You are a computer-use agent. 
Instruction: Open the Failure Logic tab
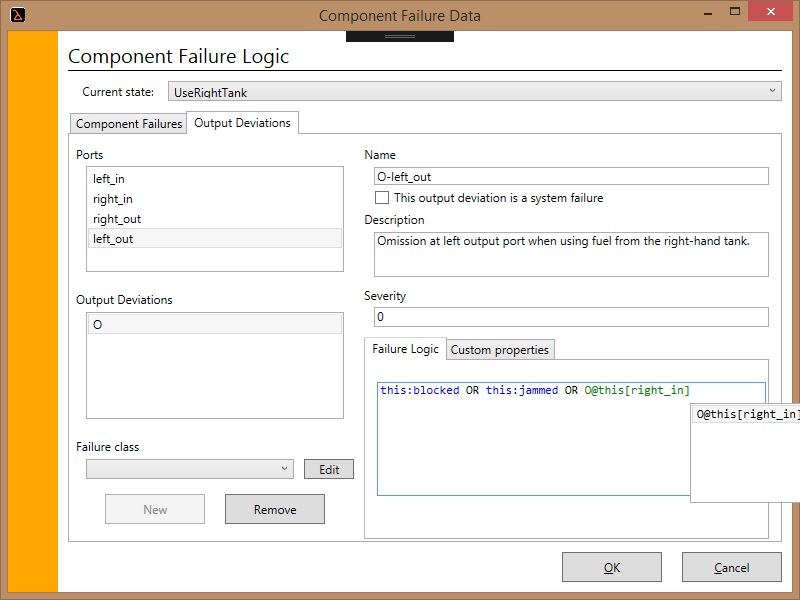coord(405,349)
